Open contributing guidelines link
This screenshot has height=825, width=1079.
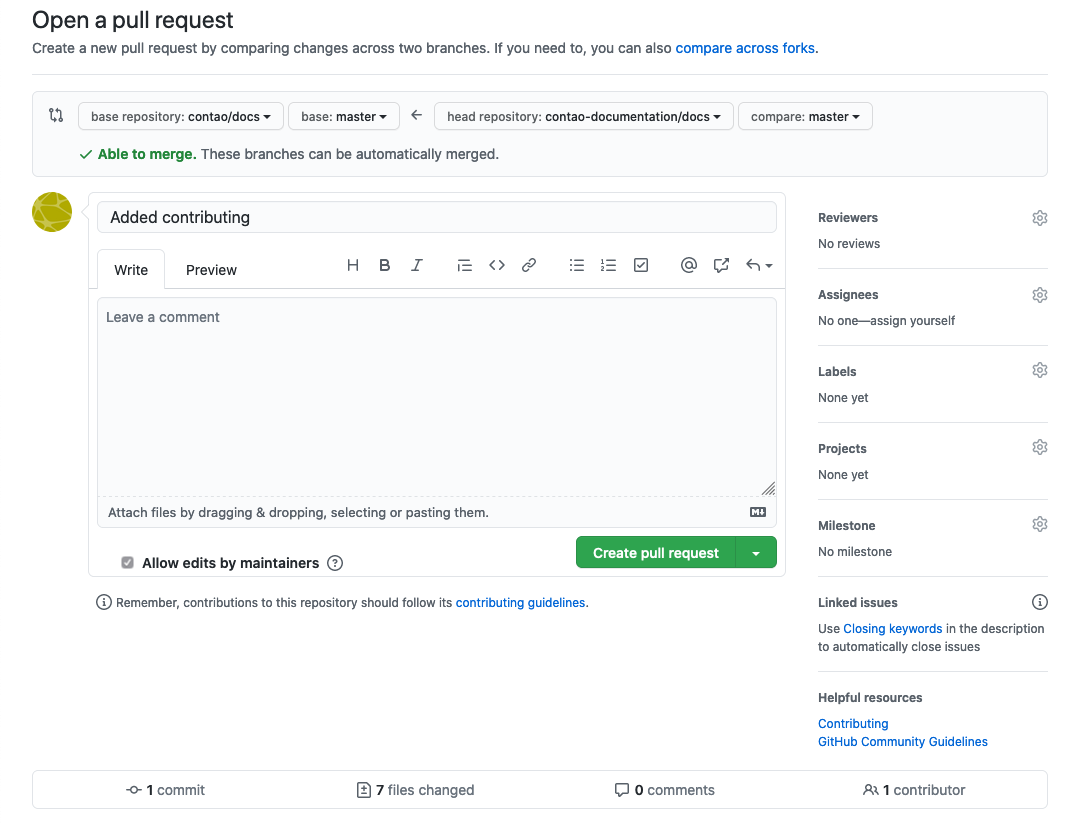click(x=520, y=603)
